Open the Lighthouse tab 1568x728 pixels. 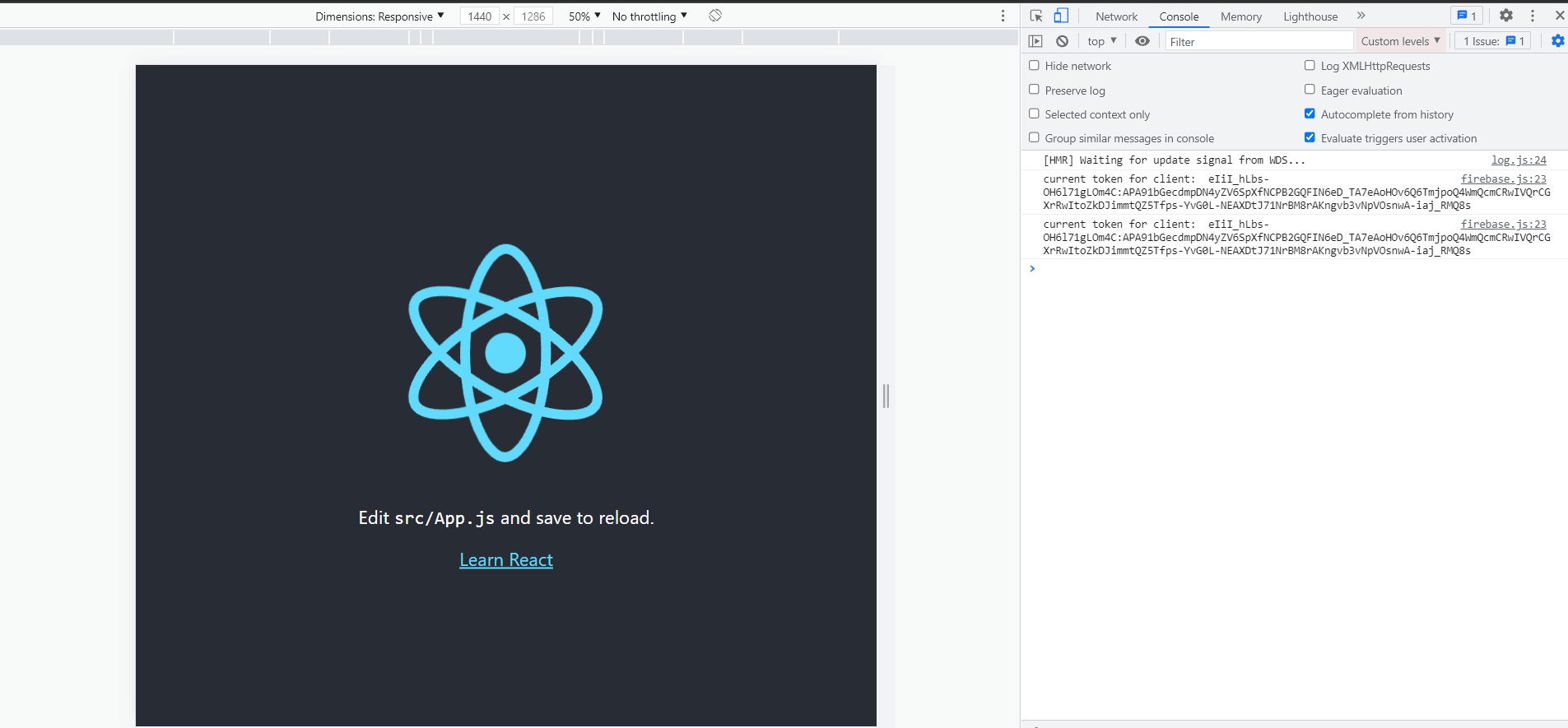pos(1310,16)
